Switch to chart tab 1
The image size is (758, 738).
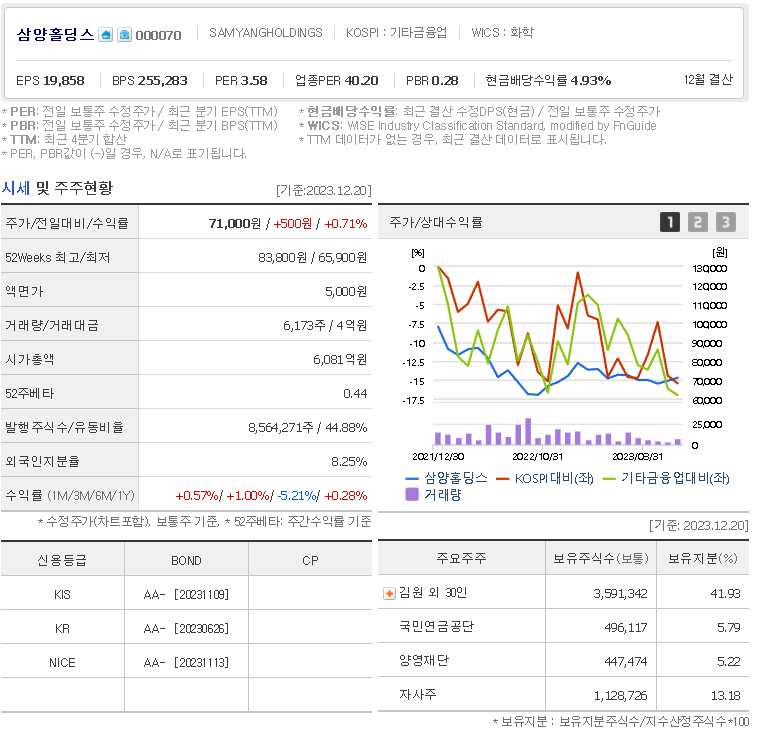click(x=670, y=222)
